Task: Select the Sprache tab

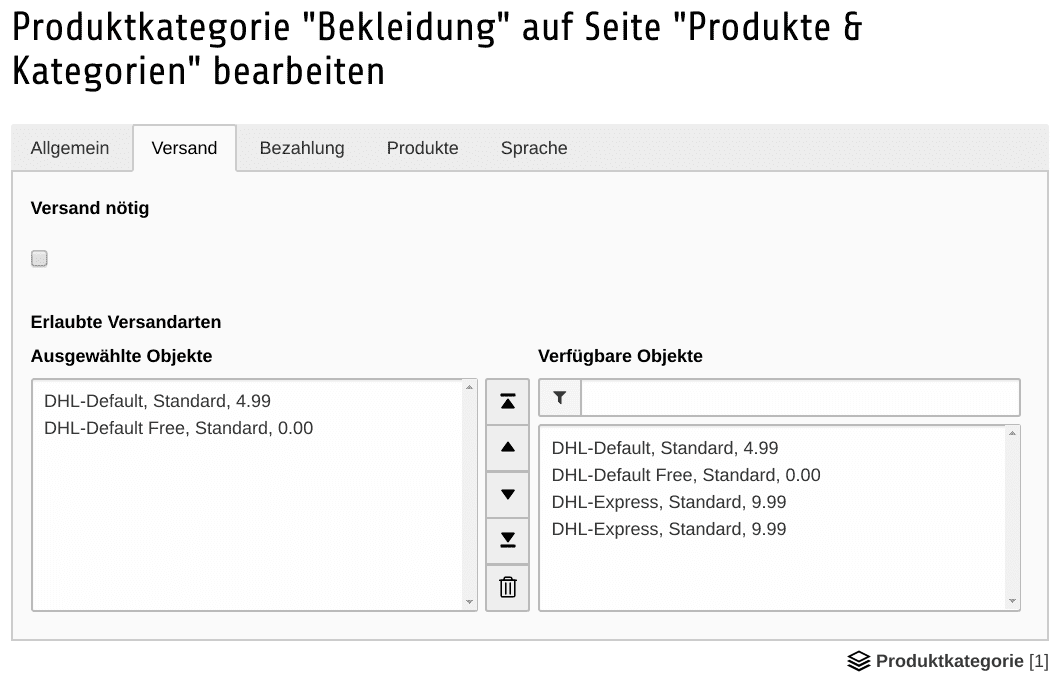Action: 534,148
